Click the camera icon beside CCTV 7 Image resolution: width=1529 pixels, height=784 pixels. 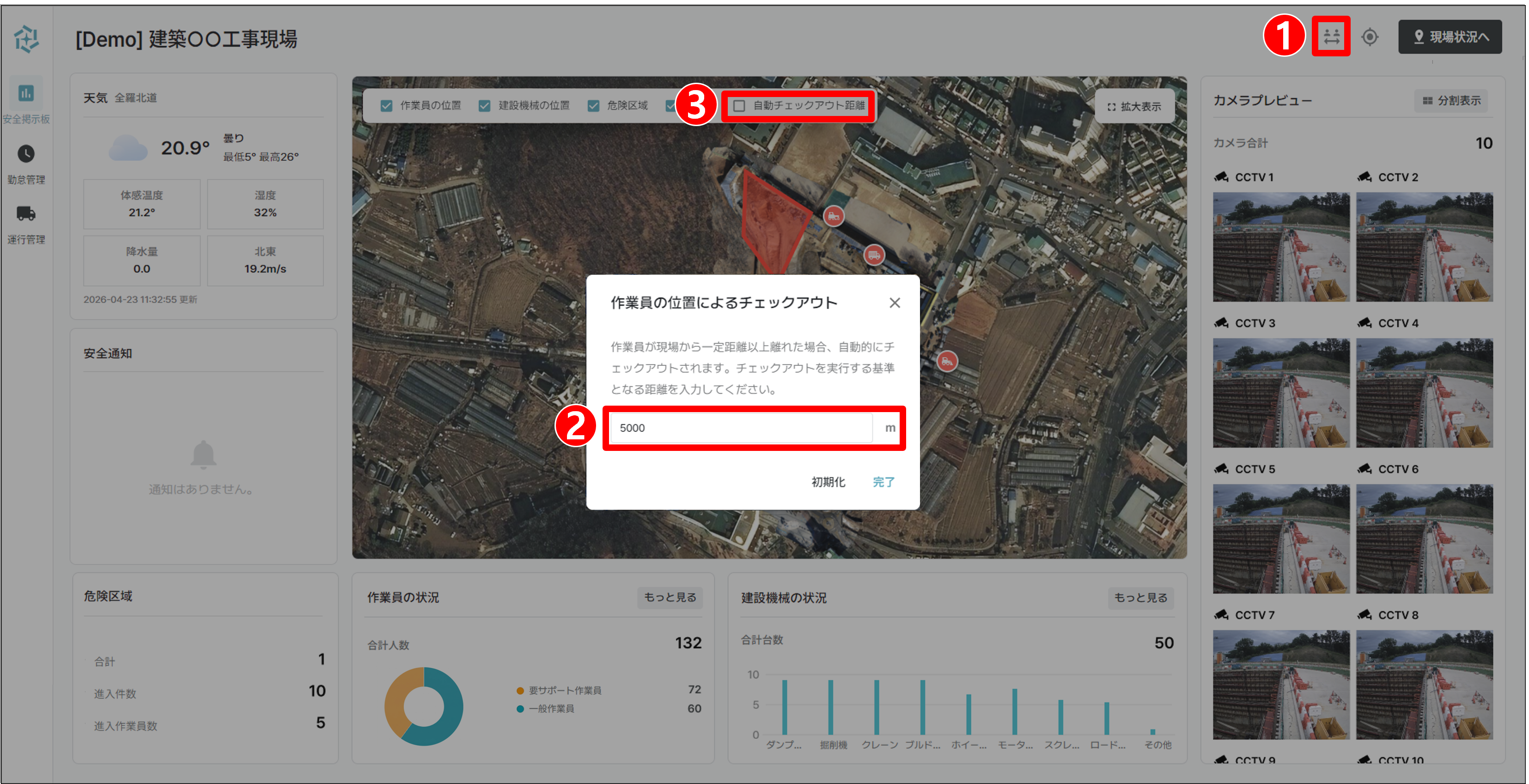(x=1222, y=615)
